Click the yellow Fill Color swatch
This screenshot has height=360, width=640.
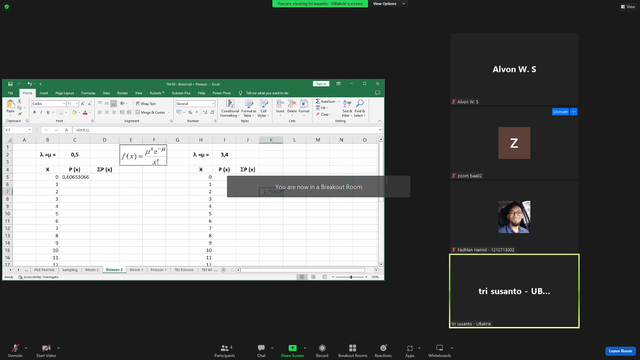(74, 113)
